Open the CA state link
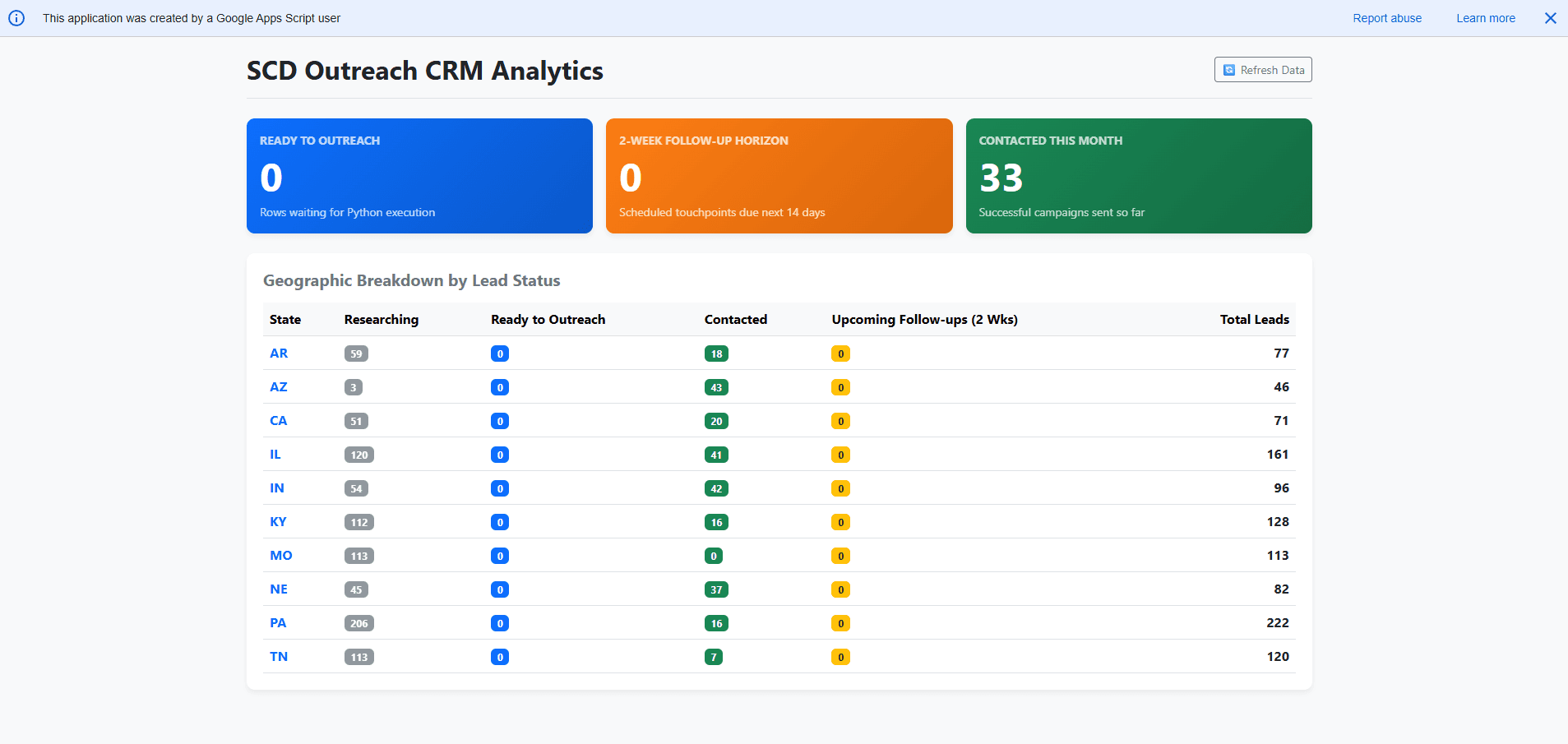The width and height of the screenshot is (1568, 744). click(279, 421)
